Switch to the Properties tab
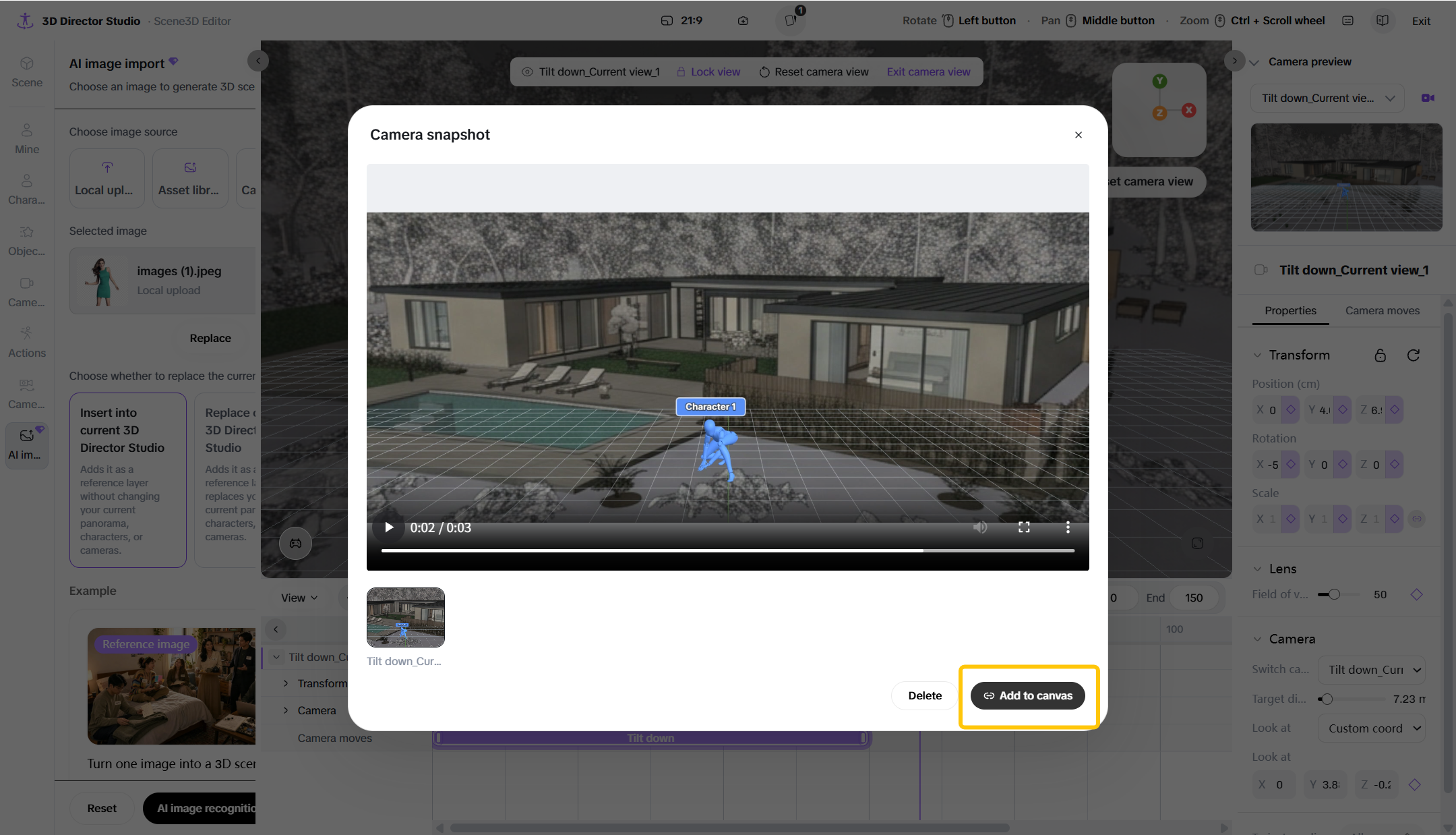Screen dimensions: 1456x835 point(1290,310)
